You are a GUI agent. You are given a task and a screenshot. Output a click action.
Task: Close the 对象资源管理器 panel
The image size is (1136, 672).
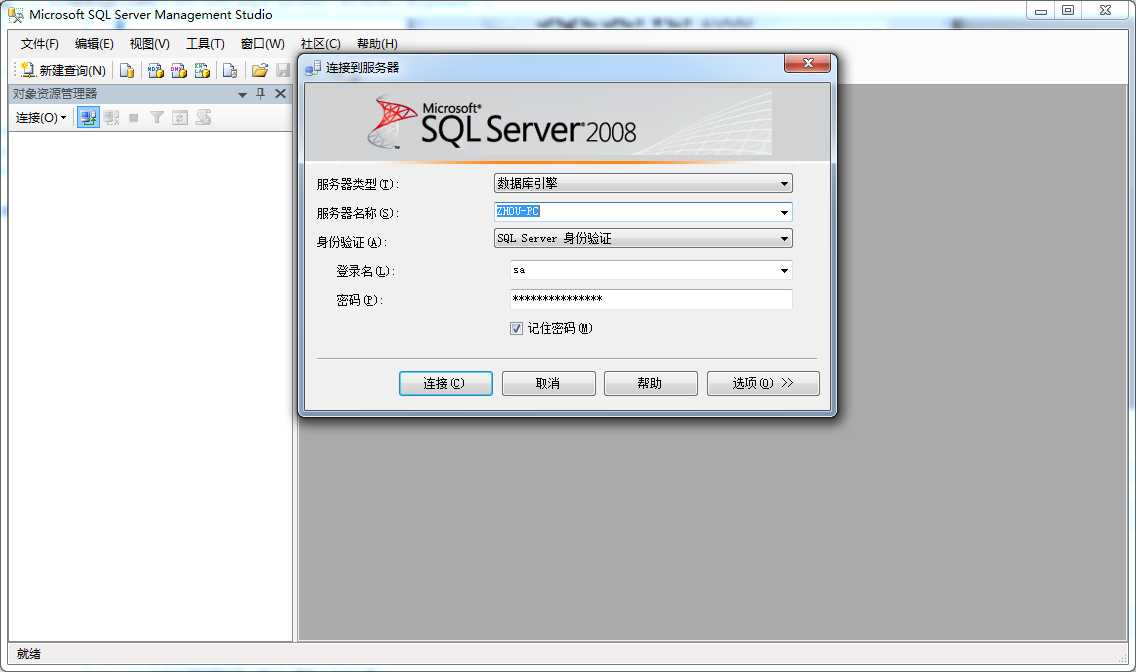(x=280, y=93)
